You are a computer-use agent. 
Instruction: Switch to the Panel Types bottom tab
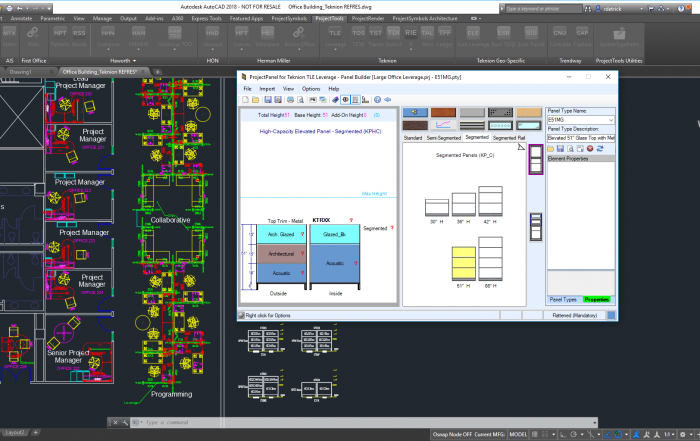pyautogui.click(x=563, y=300)
